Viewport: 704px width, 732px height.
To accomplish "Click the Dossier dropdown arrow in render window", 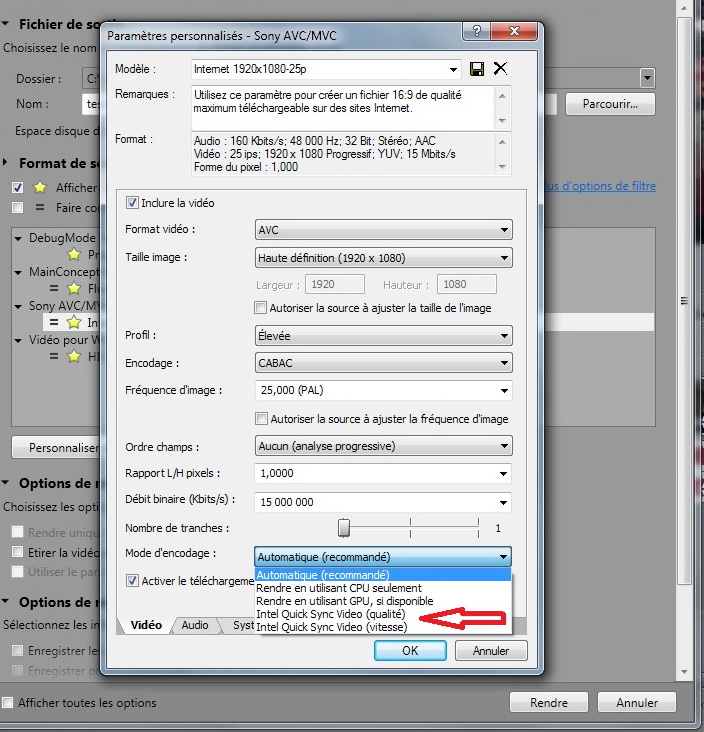I will point(647,78).
